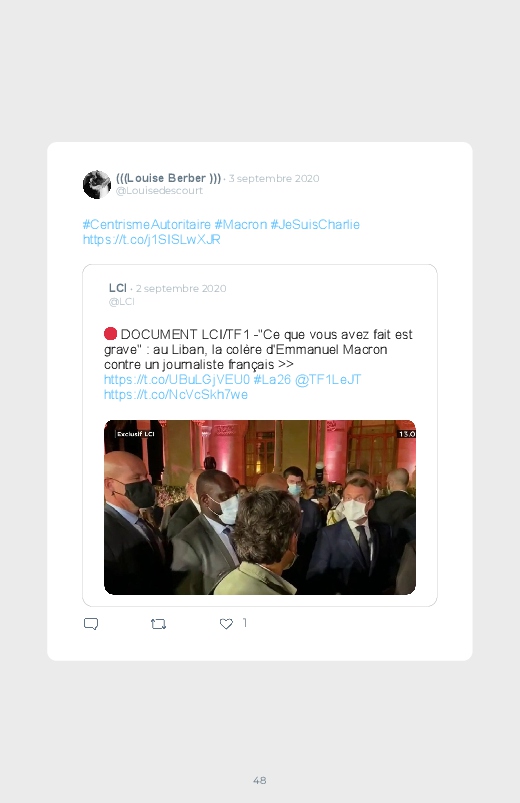Open the (((Louise Berber))) display name
Image resolution: width=520 pixels, height=803 pixels.
click(x=169, y=178)
